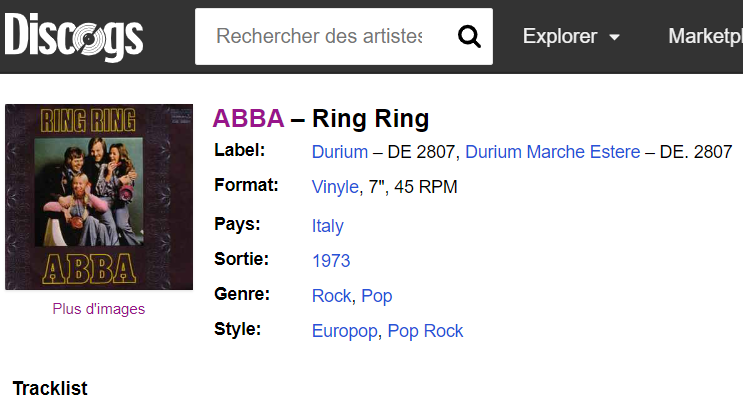Select the Vinyl format link
Screen dimensions: 743x405
tap(335, 187)
